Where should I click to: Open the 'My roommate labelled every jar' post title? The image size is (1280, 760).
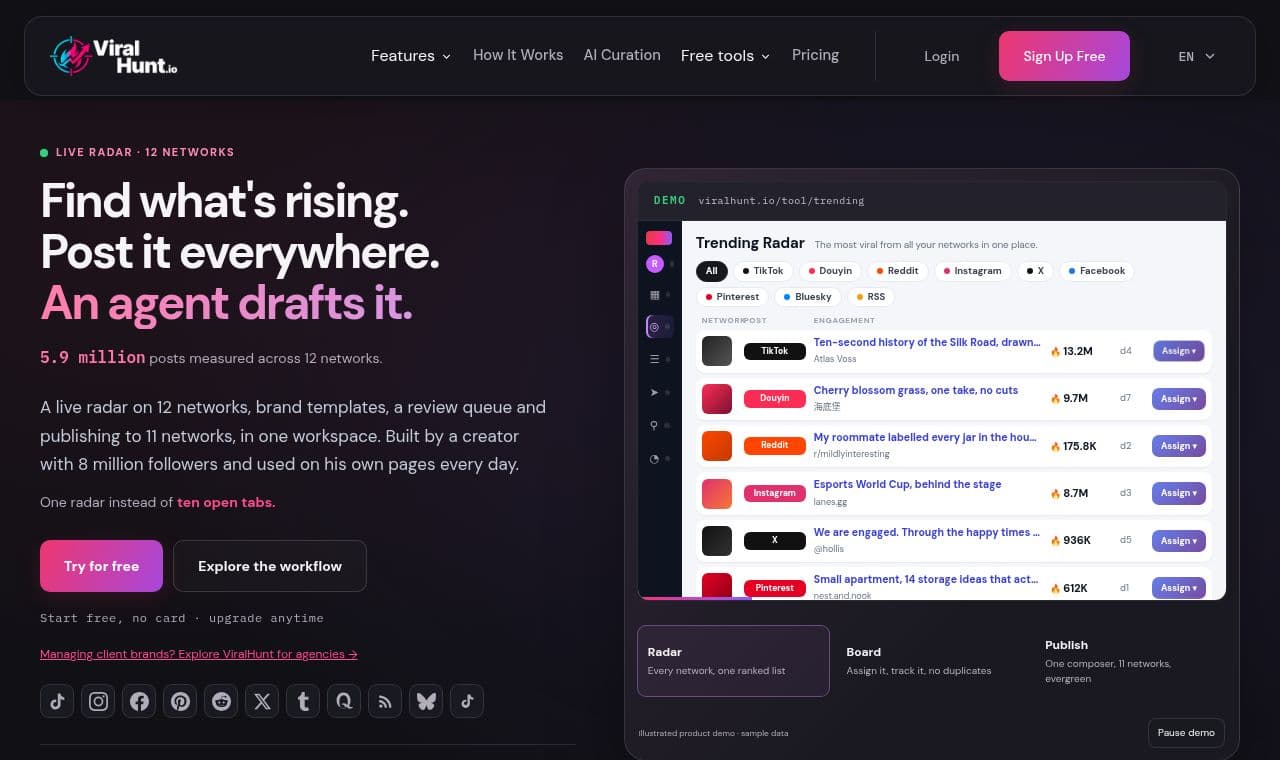(x=926, y=437)
